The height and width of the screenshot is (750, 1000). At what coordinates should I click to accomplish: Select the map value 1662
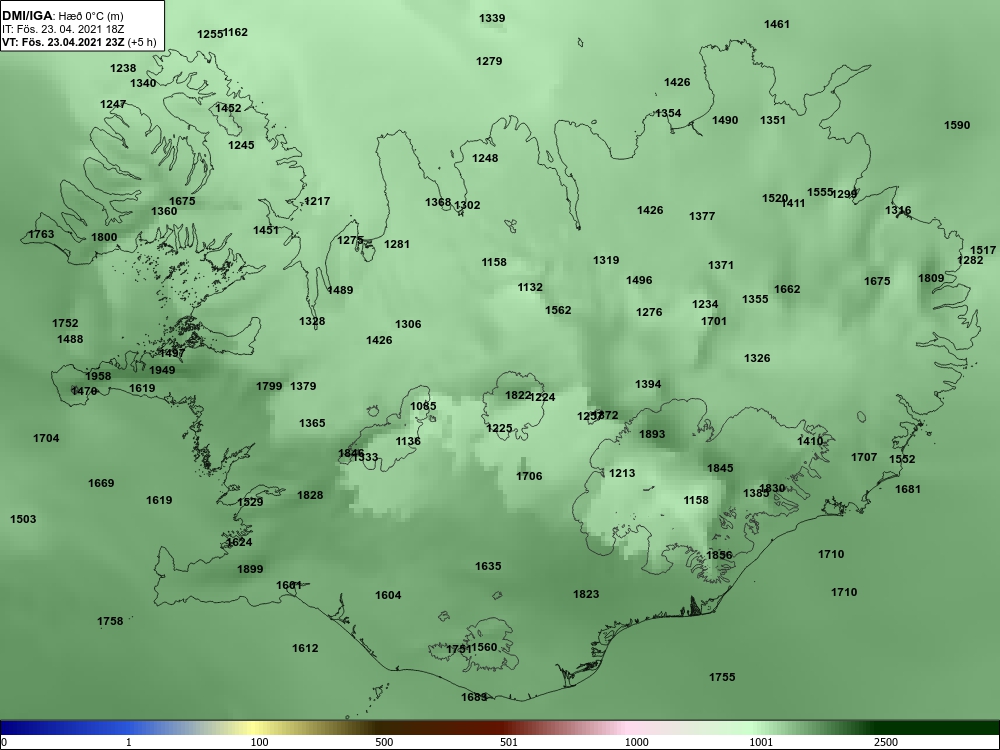[x=787, y=290]
